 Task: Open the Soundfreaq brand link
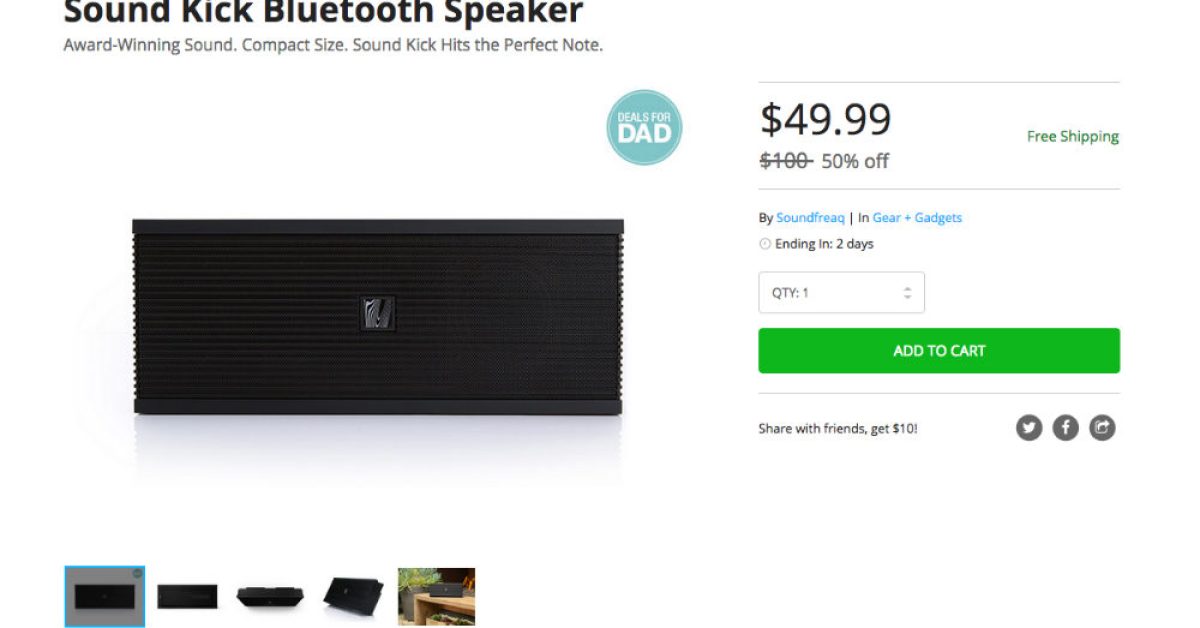click(x=810, y=218)
